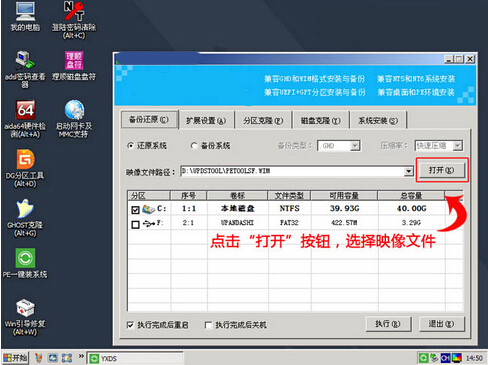Click the 打开(K) button

point(442,170)
